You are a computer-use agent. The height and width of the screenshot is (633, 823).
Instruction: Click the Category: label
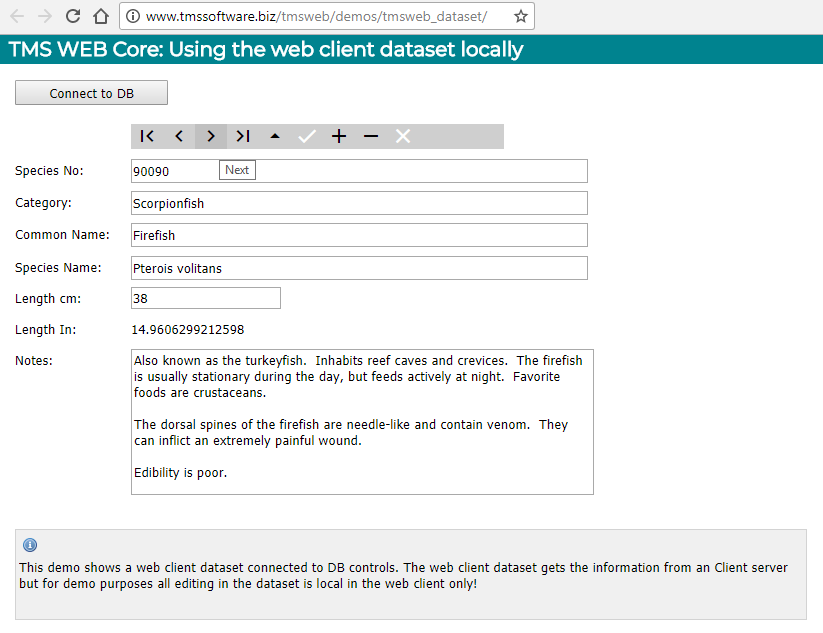44,203
